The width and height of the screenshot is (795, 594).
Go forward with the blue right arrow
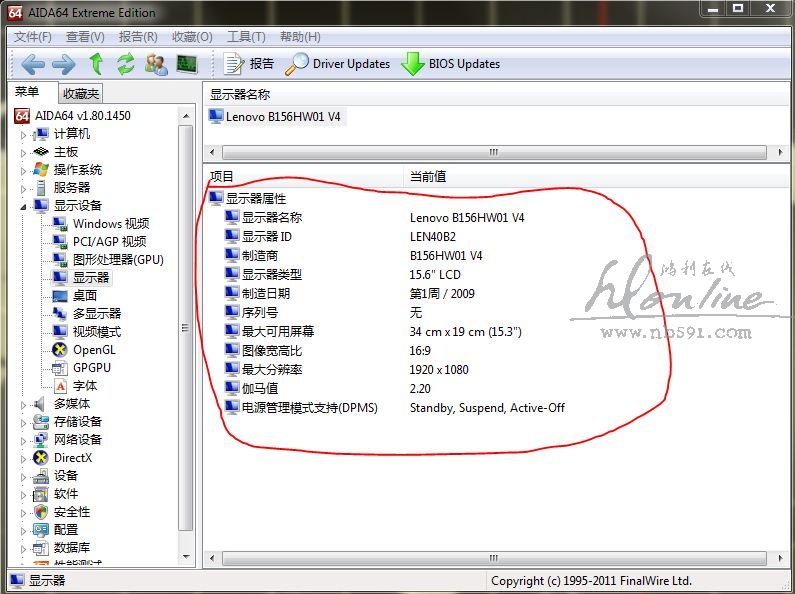(x=63, y=64)
